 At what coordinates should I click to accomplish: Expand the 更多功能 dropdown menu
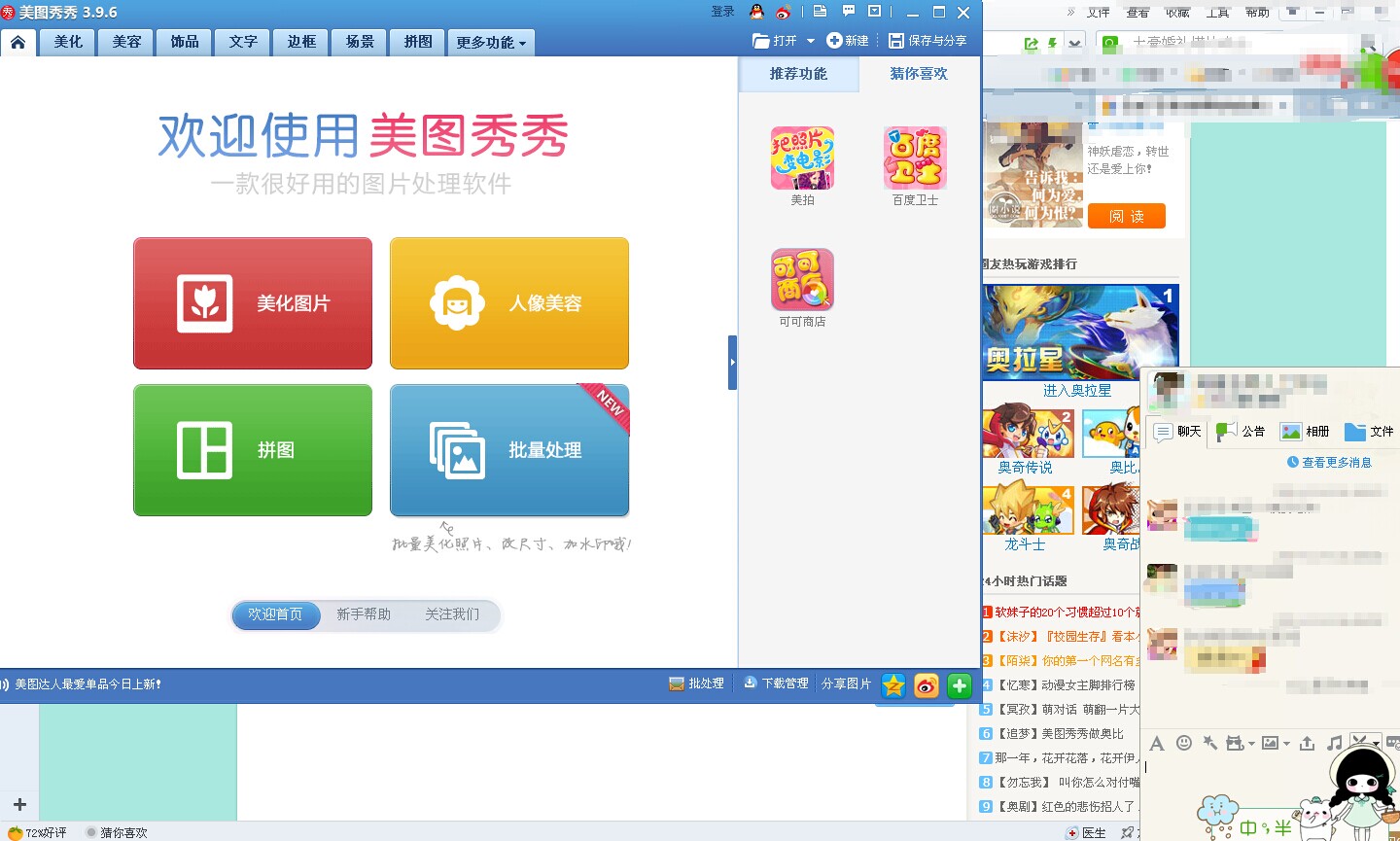[490, 42]
